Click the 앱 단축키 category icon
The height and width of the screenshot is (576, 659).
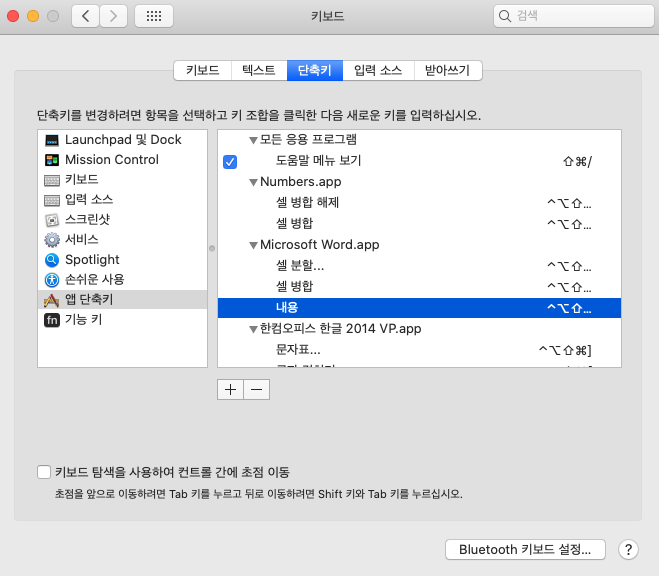point(52,300)
